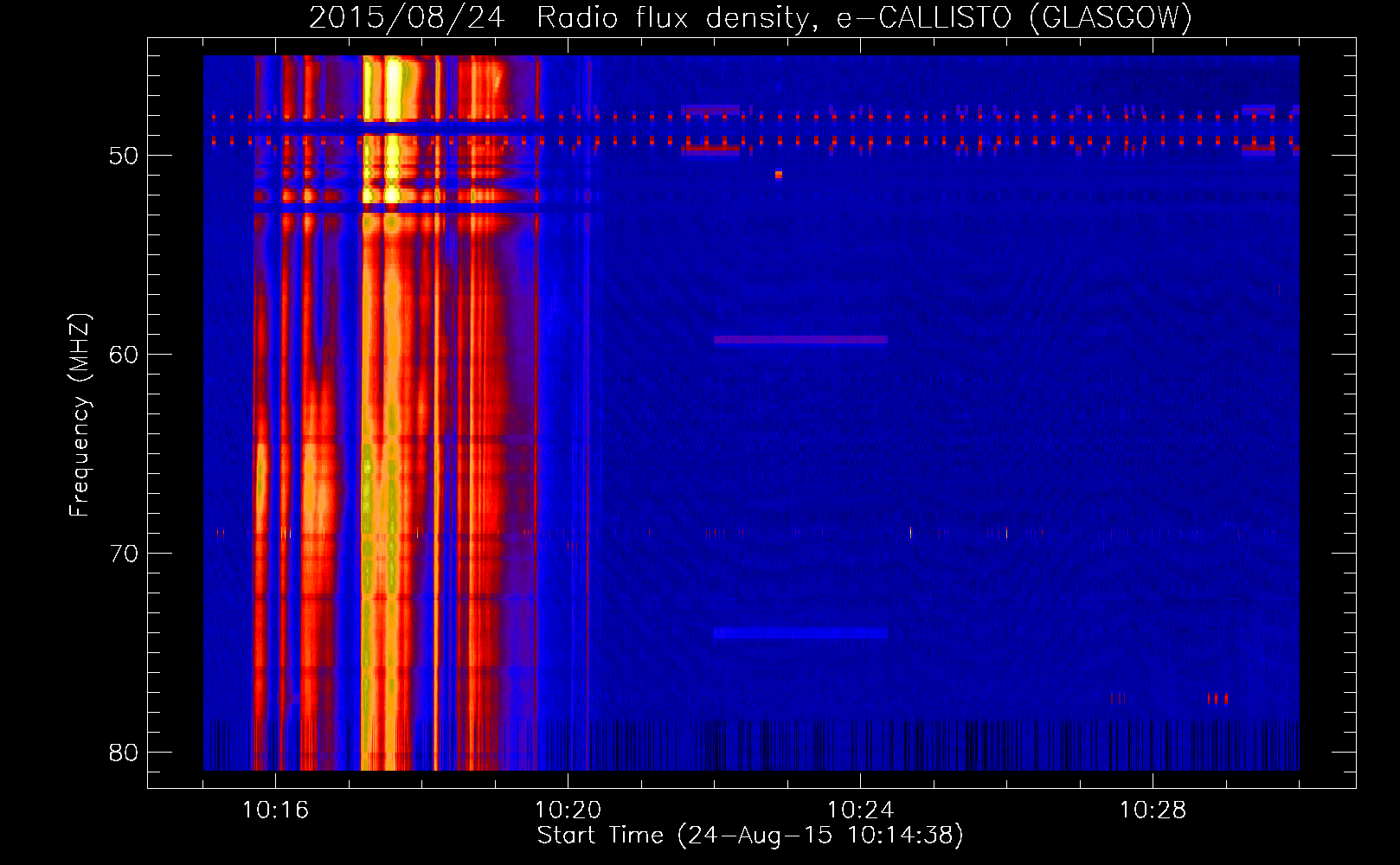
Task: Click the plot title with the 2015/08/24 date
Action: [x=750, y=17]
